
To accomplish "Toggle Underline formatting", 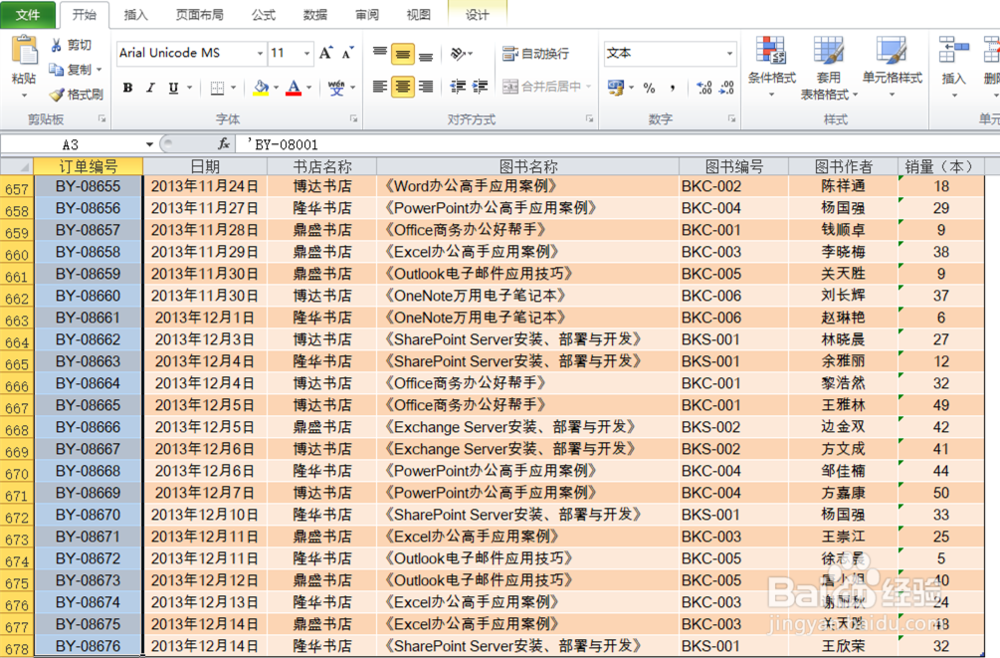I will click(173, 87).
